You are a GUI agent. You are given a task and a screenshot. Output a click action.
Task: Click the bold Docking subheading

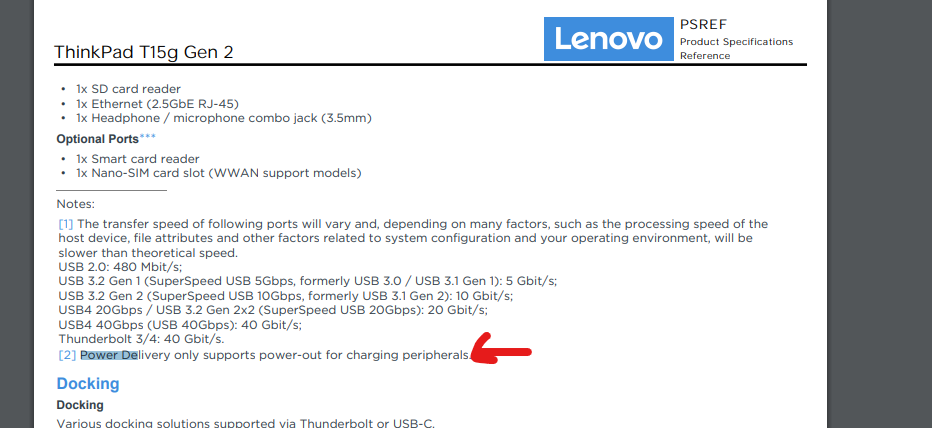click(80, 405)
